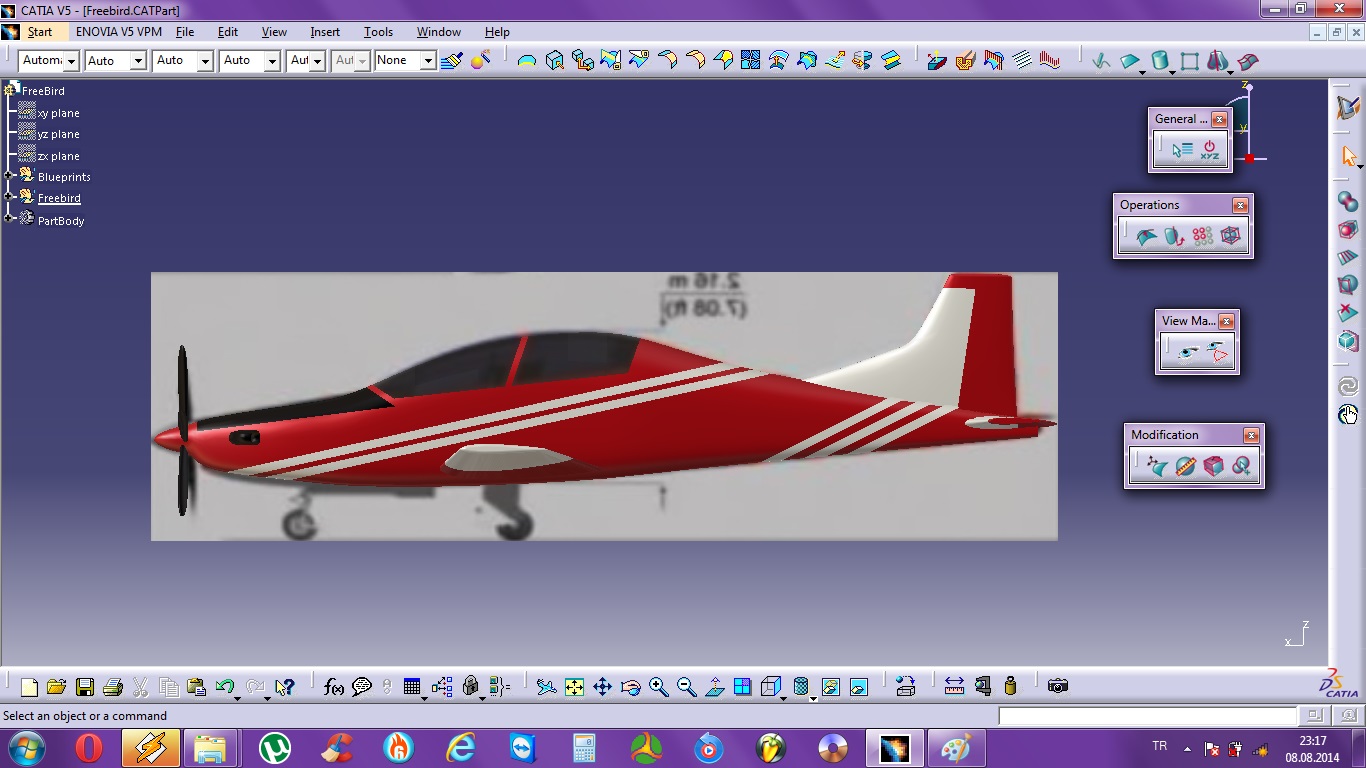This screenshot has height=768, width=1366.
Task: Open Internet Explorer from the taskbar
Action: [x=461, y=748]
